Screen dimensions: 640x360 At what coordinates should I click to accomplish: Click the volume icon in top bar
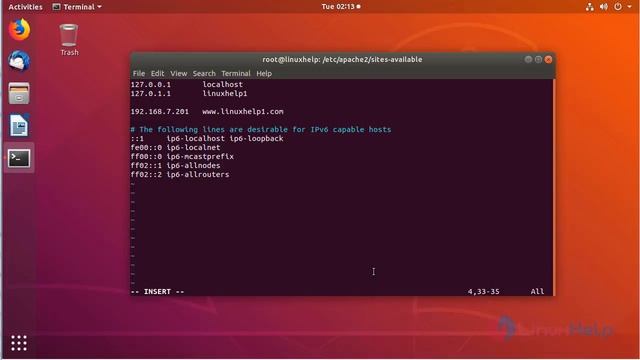604,7
